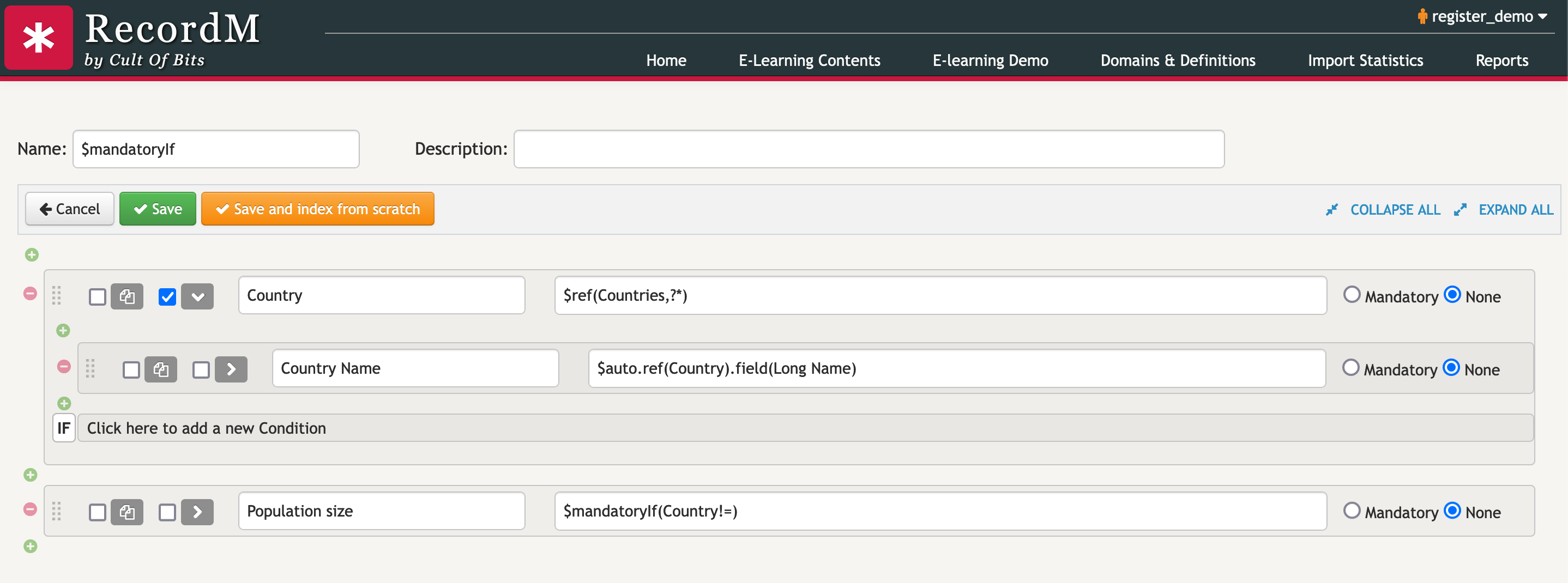1568x583 pixels.
Task: Edit the Country Name field name input
Action: pyautogui.click(x=415, y=368)
